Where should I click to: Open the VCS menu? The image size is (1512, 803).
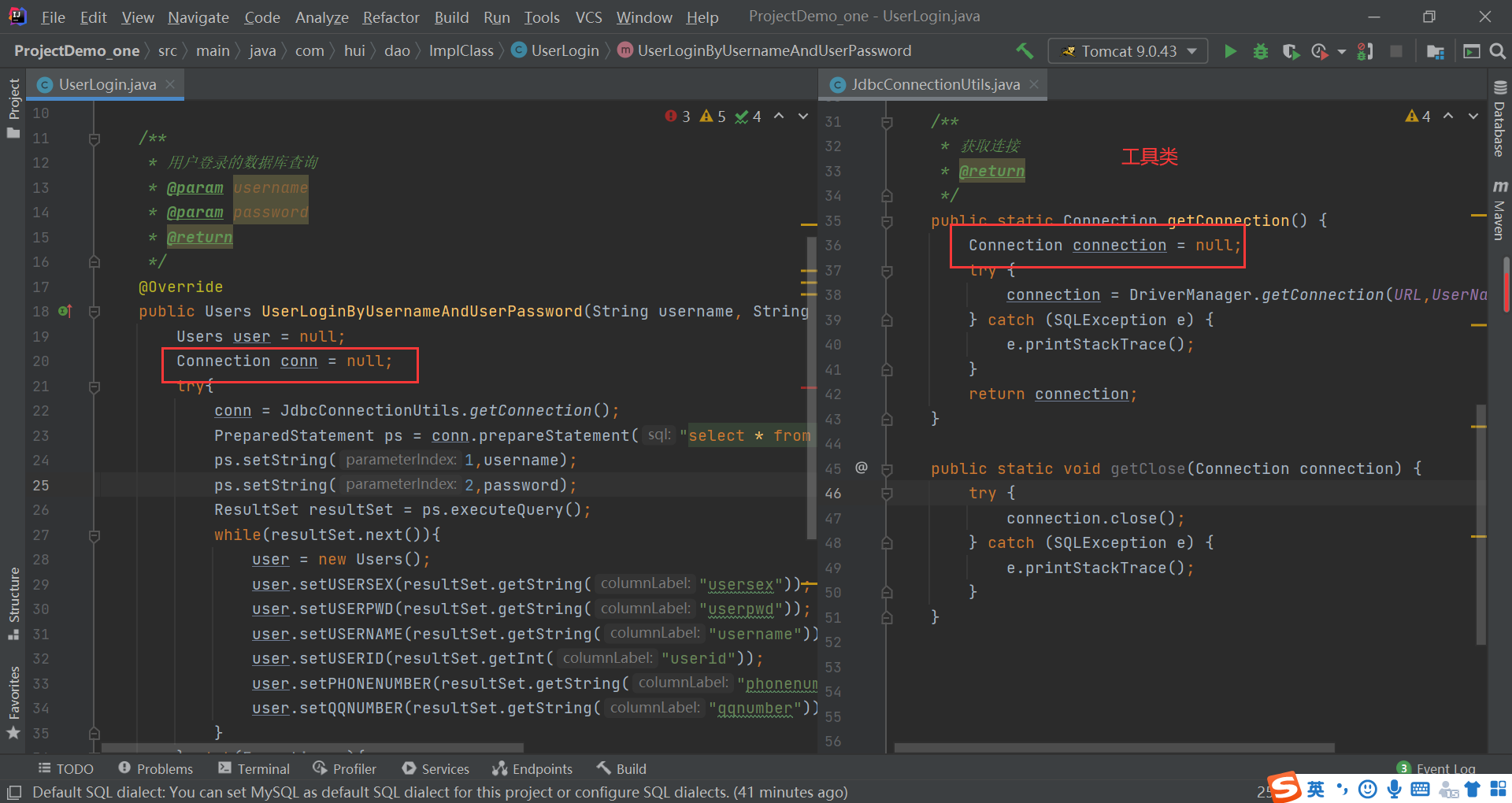(588, 17)
